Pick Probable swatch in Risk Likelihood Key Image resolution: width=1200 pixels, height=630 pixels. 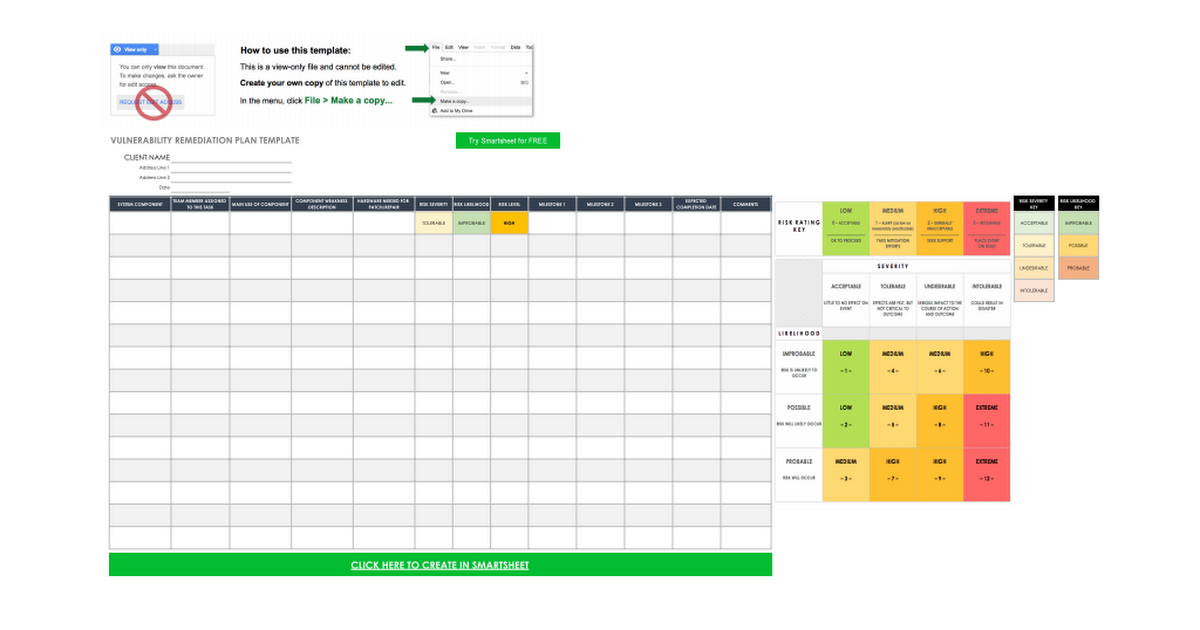coord(1078,268)
